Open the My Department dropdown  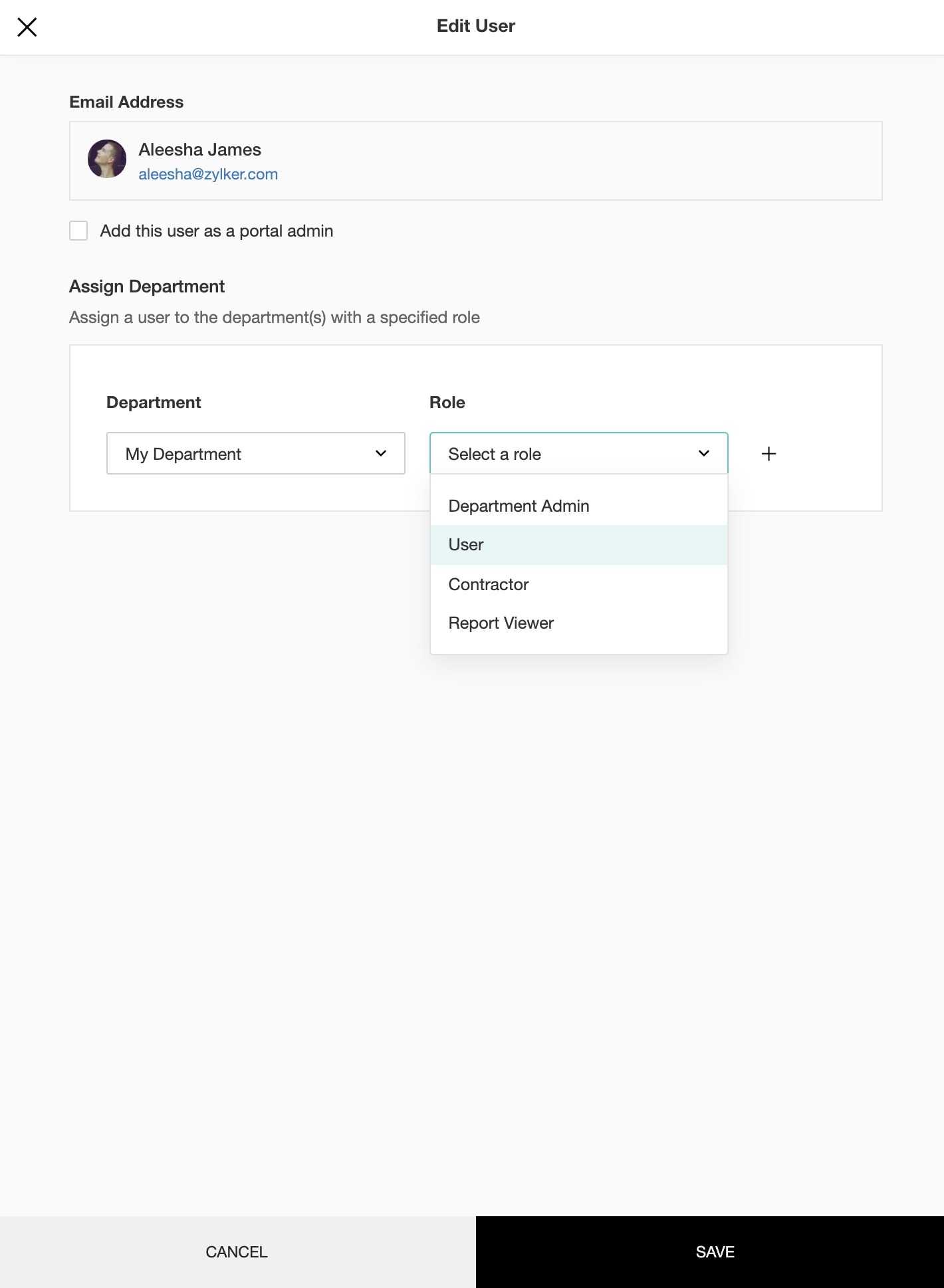(x=255, y=454)
